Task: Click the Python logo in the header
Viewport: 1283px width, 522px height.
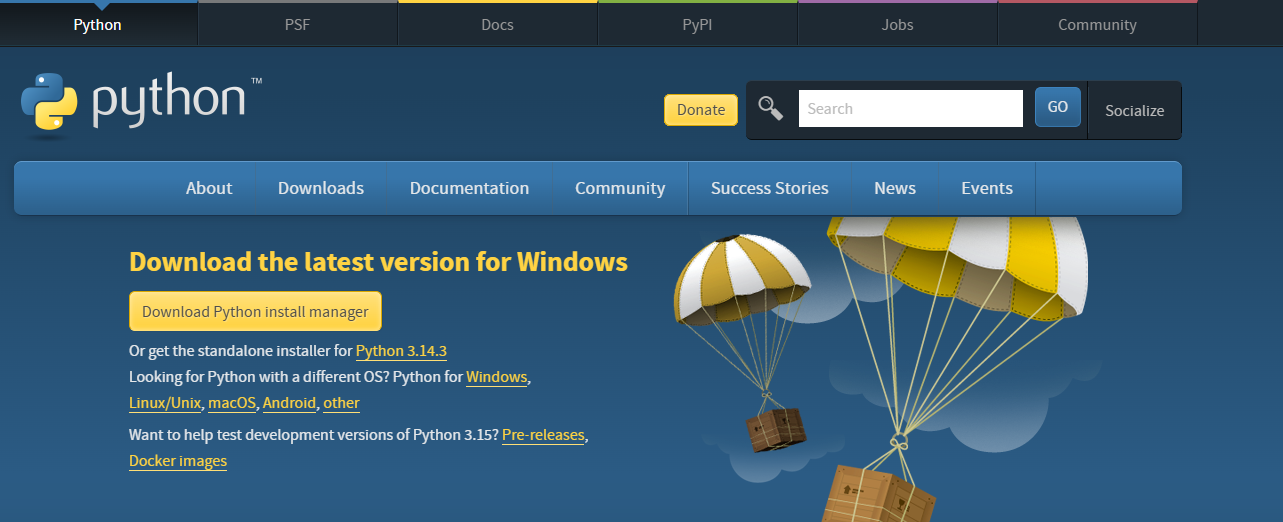Action: (x=140, y=102)
